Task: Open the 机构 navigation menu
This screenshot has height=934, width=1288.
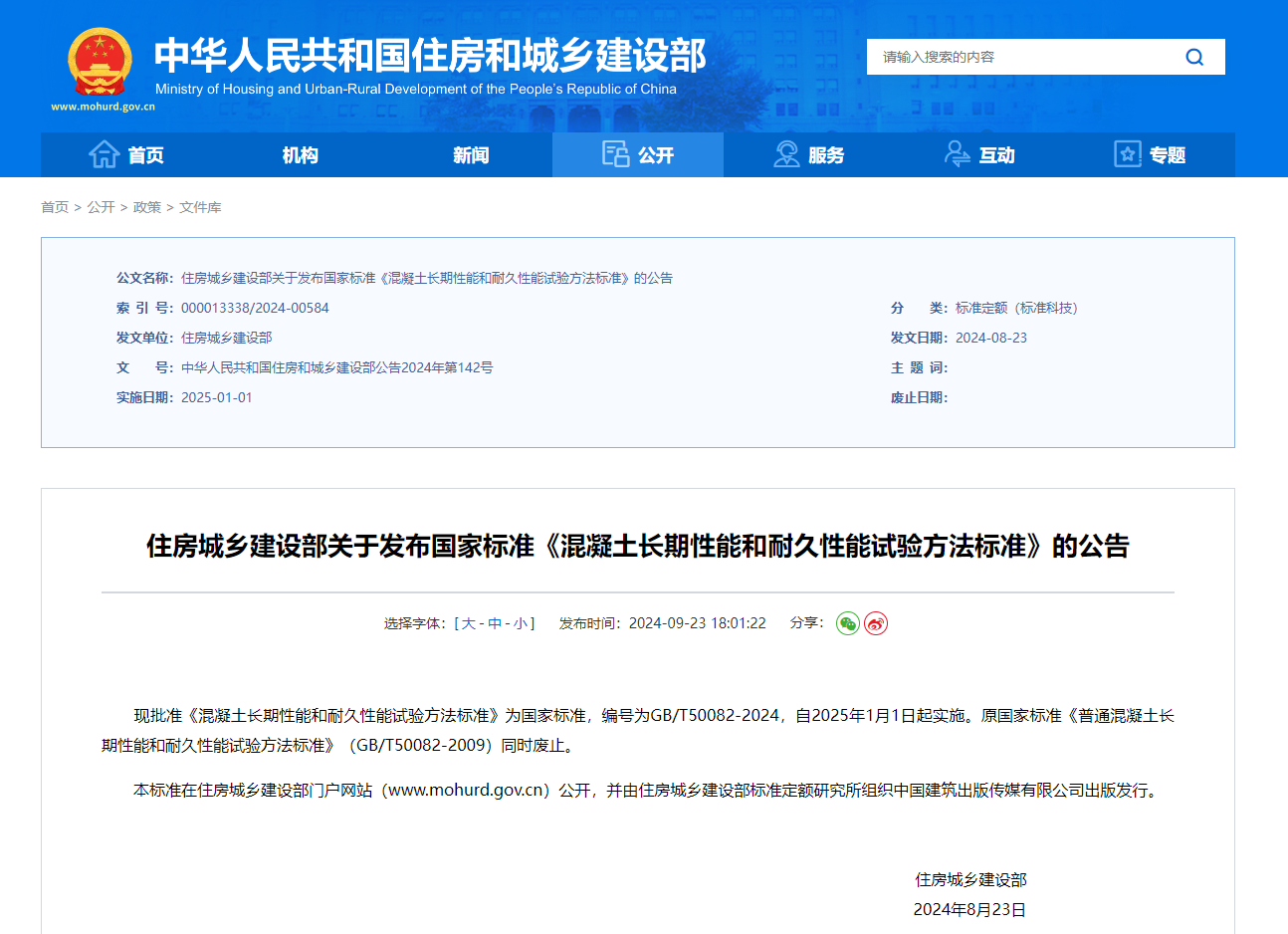Action: tap(300, 155)
